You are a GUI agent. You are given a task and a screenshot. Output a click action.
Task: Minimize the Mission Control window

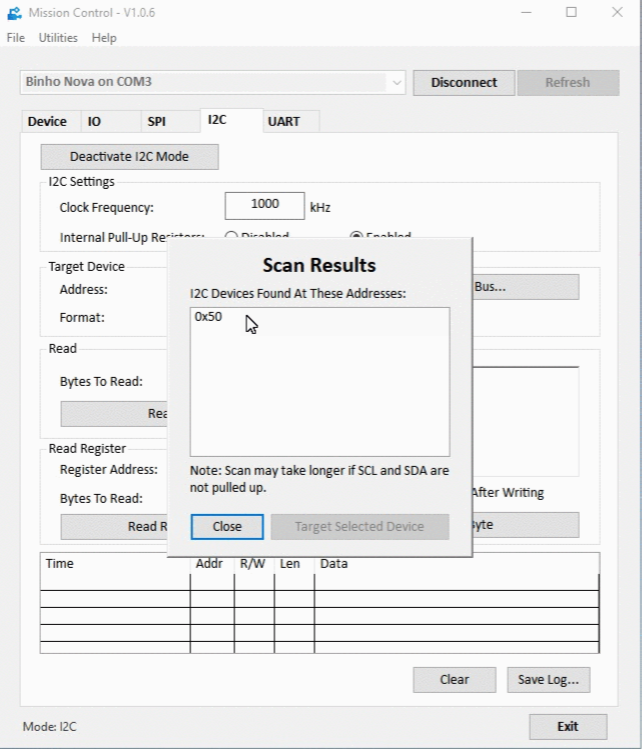tap(523, 13)
